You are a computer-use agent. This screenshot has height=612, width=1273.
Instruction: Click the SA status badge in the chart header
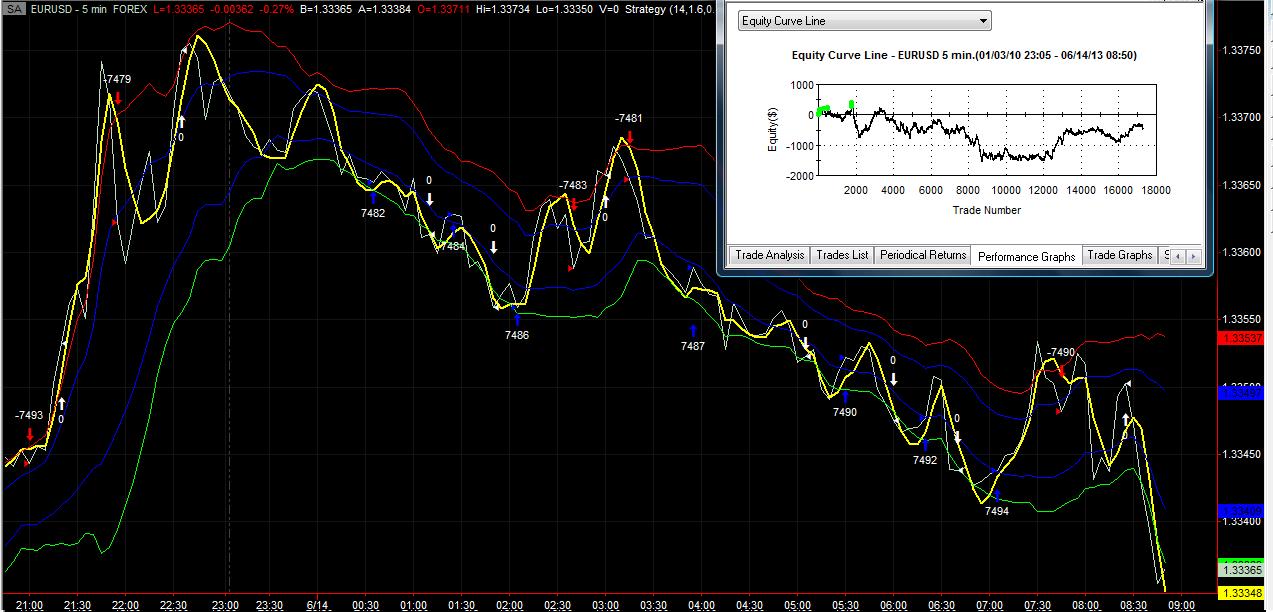(15, 8)
